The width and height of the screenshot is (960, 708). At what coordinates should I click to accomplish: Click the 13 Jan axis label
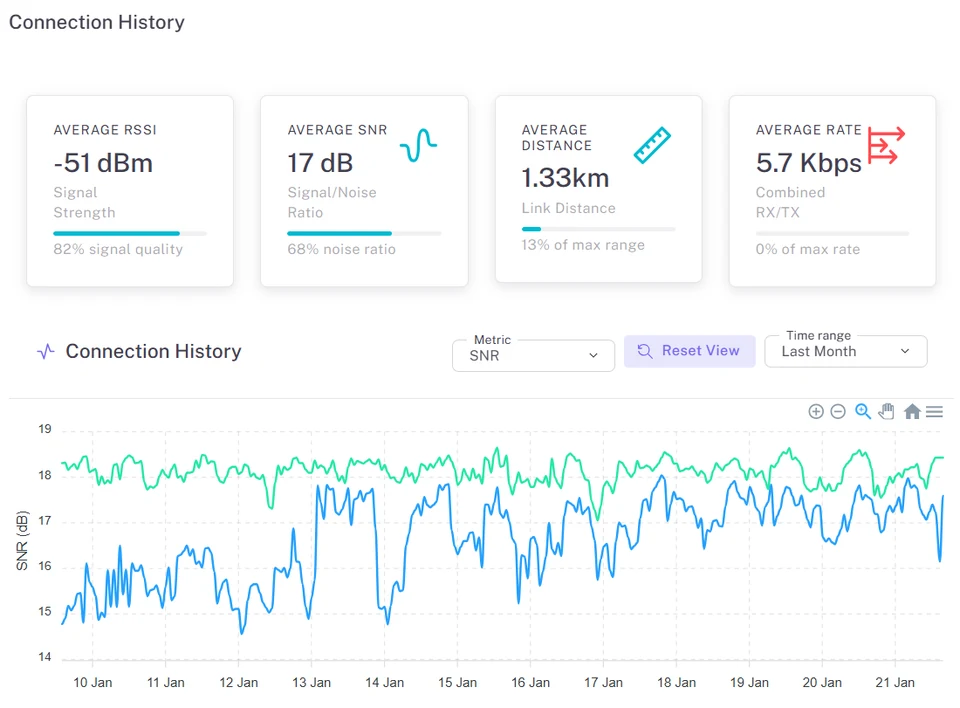[x=311, y=682]
